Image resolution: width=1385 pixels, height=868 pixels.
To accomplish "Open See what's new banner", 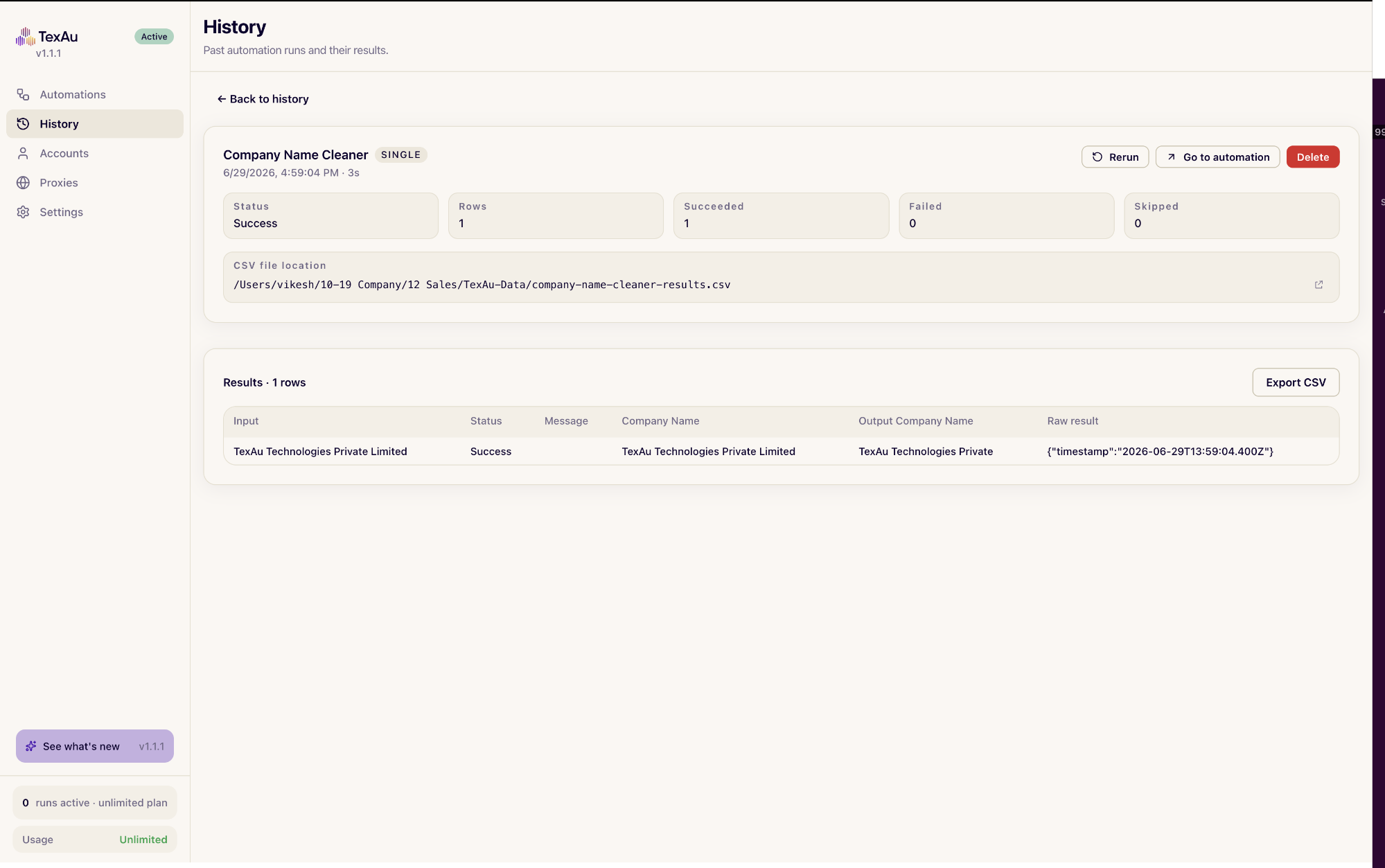I will (95, 746).
